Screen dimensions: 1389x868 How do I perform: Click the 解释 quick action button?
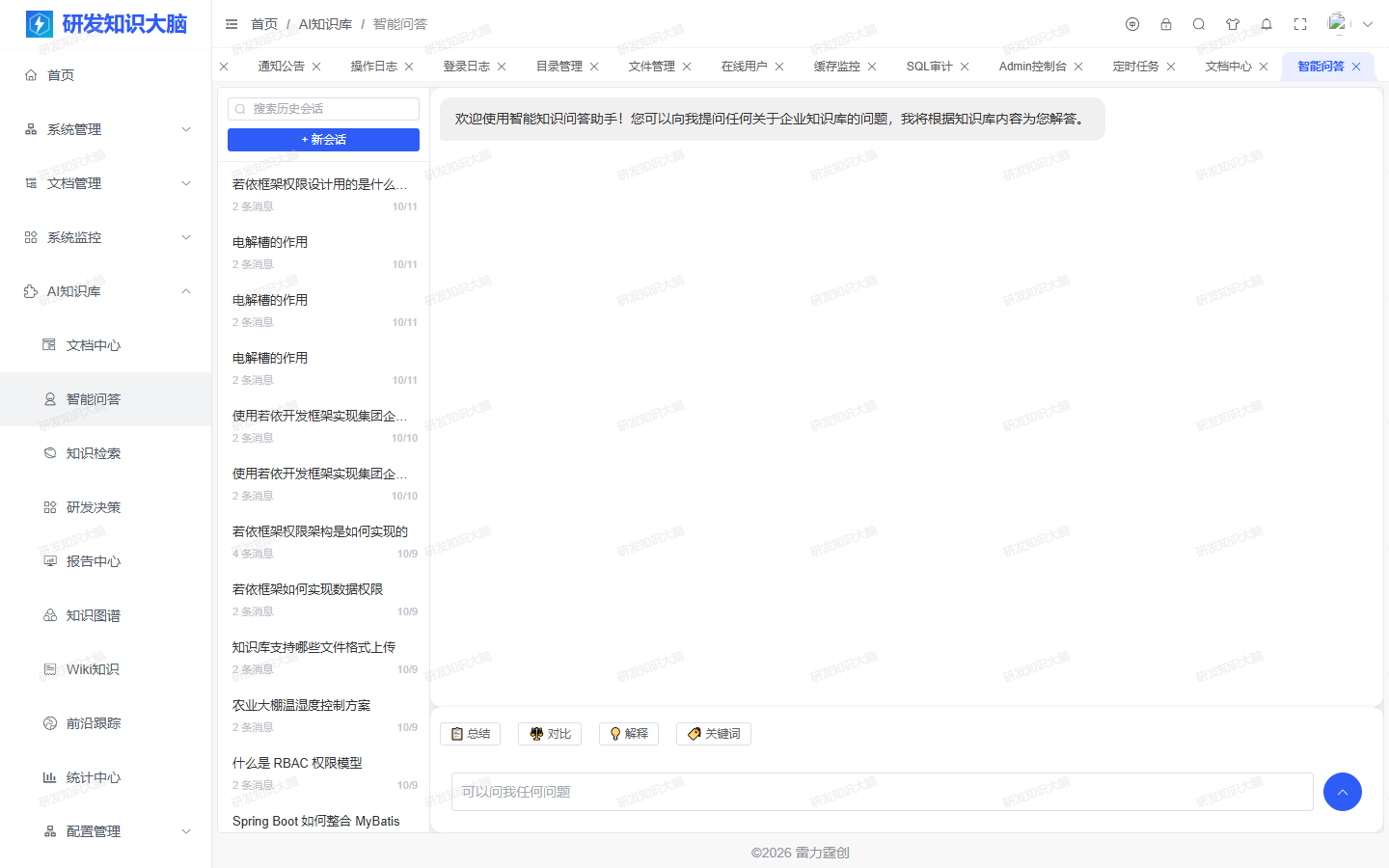click(x=629, y=734)
